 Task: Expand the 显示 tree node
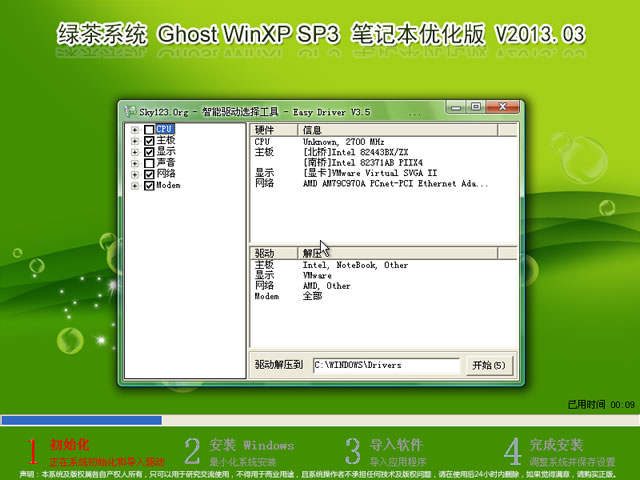pyautogui.click(x=135, y=152)
